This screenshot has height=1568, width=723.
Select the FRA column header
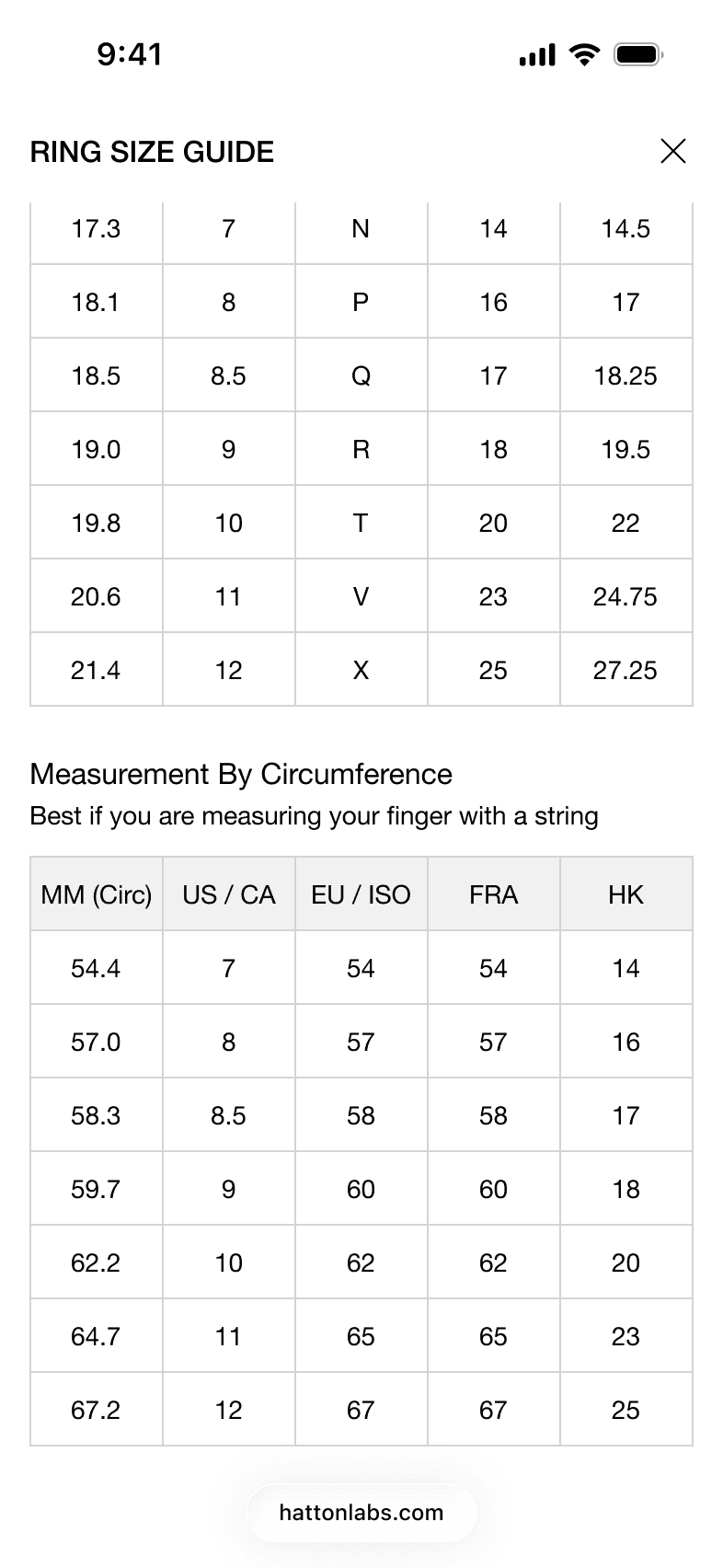494,894
